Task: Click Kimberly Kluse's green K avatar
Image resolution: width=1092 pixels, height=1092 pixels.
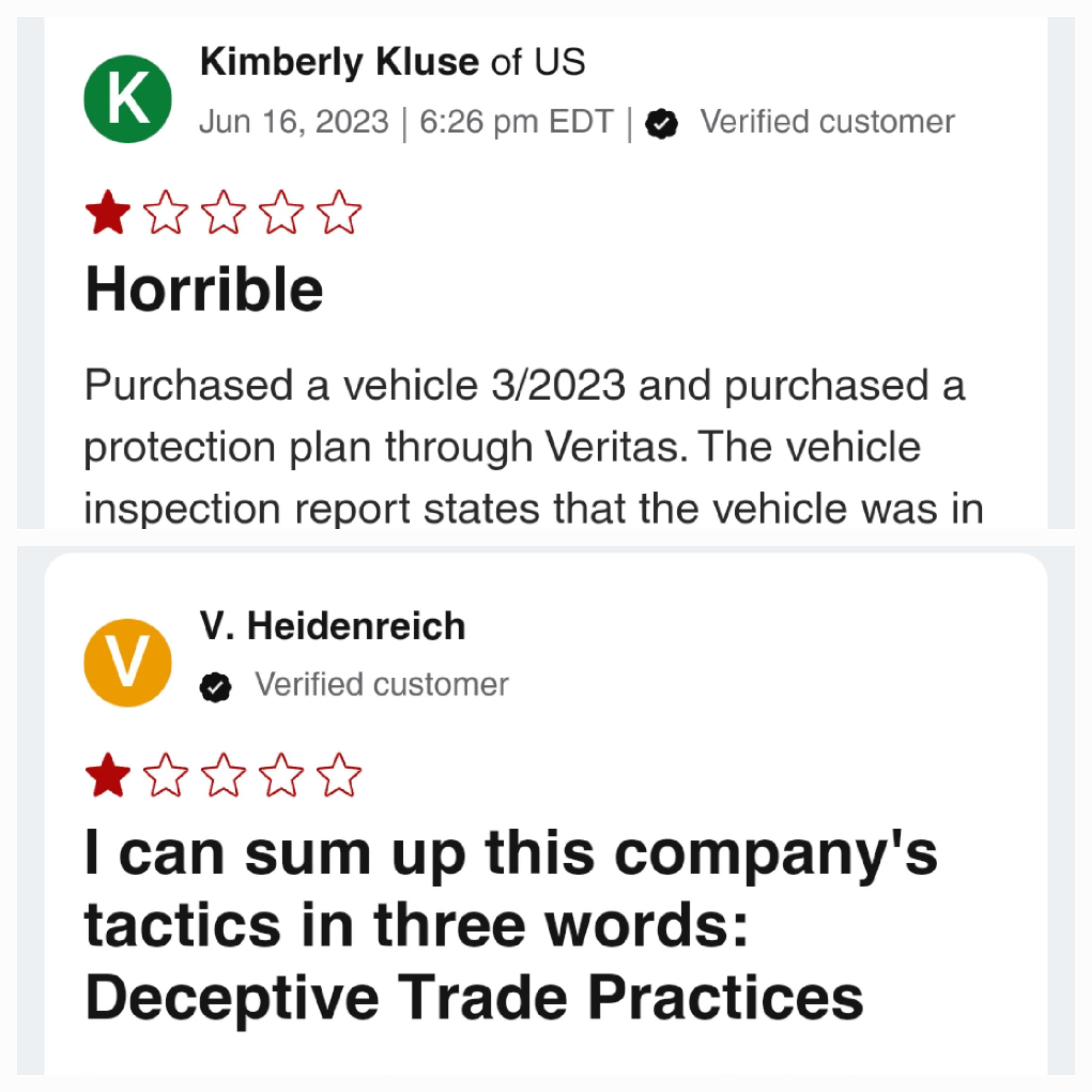Action: 128,99
